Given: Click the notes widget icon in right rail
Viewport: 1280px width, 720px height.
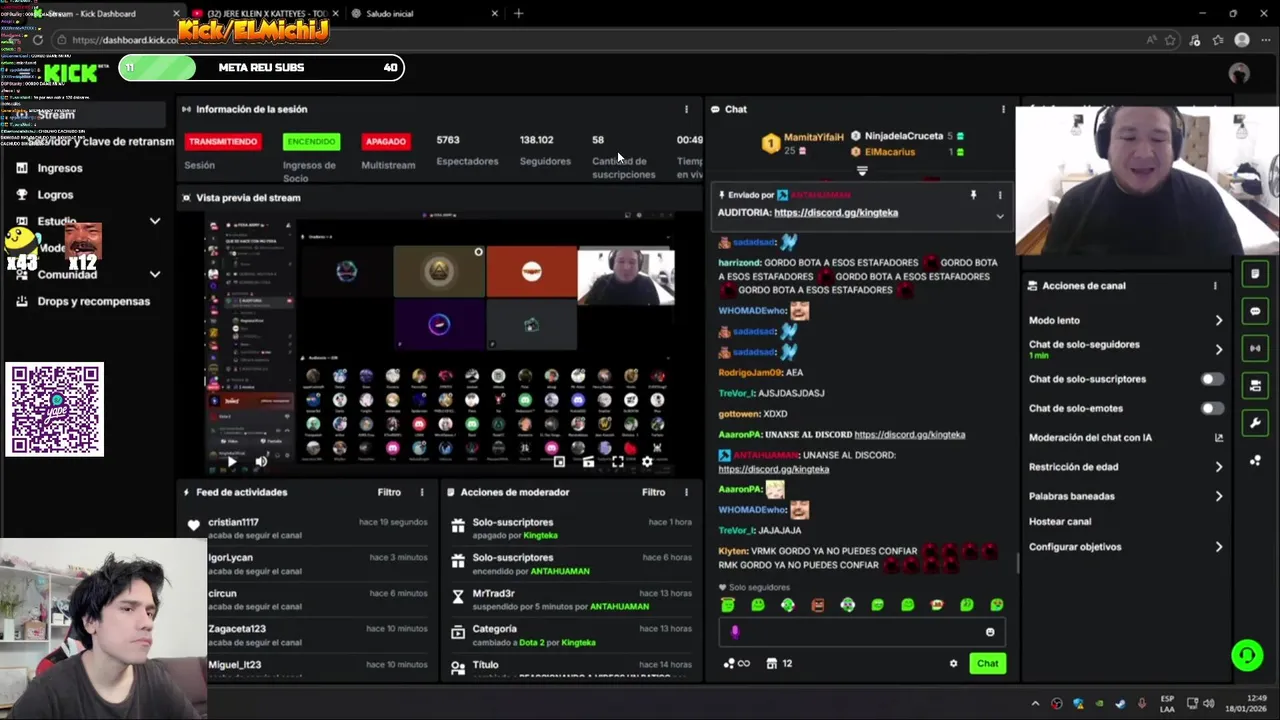Looking at the screenshot, I should (1255, 274).
